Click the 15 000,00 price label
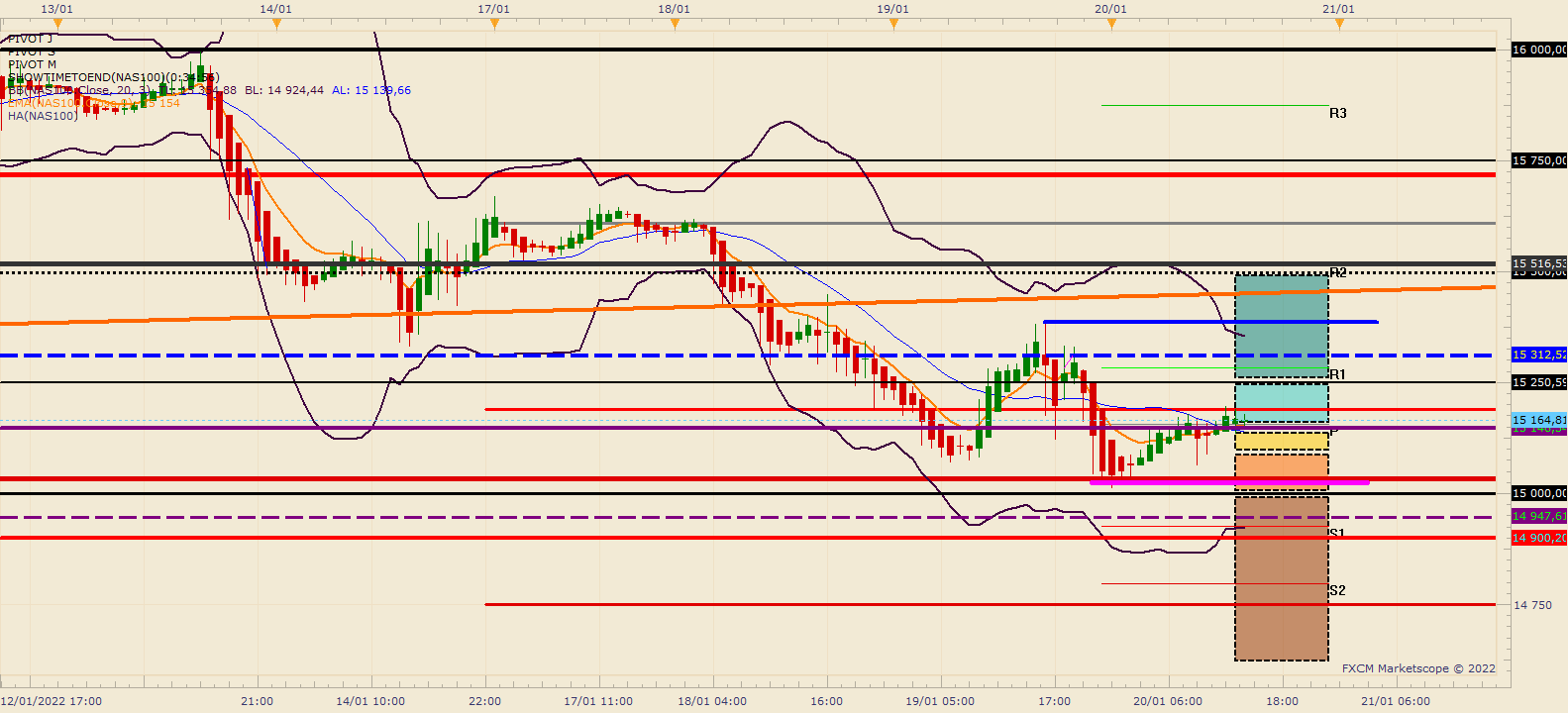The width and height of the screenshot is (1568, 713). pyautogui.click(x=1539, y=493)
